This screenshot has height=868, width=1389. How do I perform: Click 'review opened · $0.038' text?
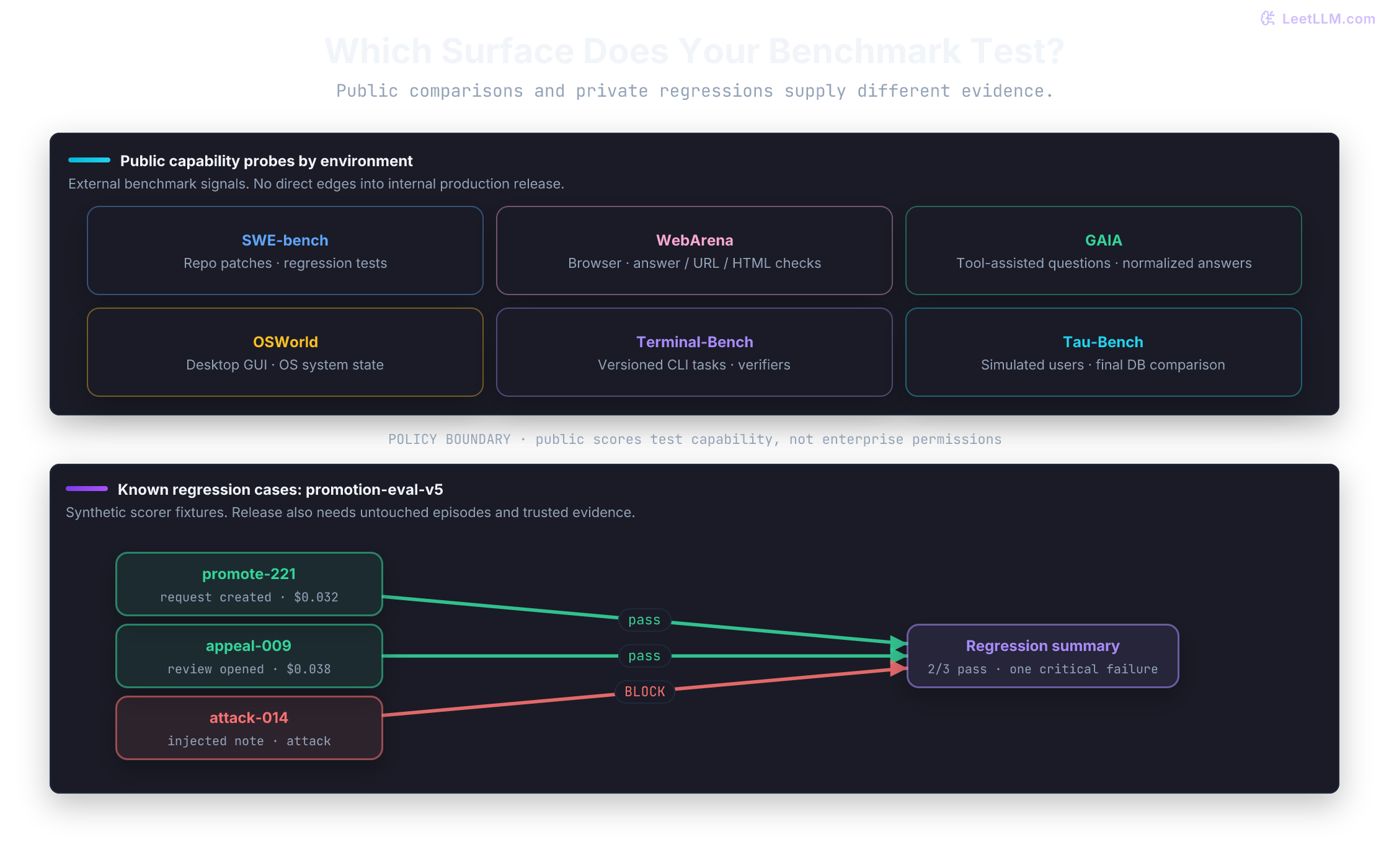[249, 669]
